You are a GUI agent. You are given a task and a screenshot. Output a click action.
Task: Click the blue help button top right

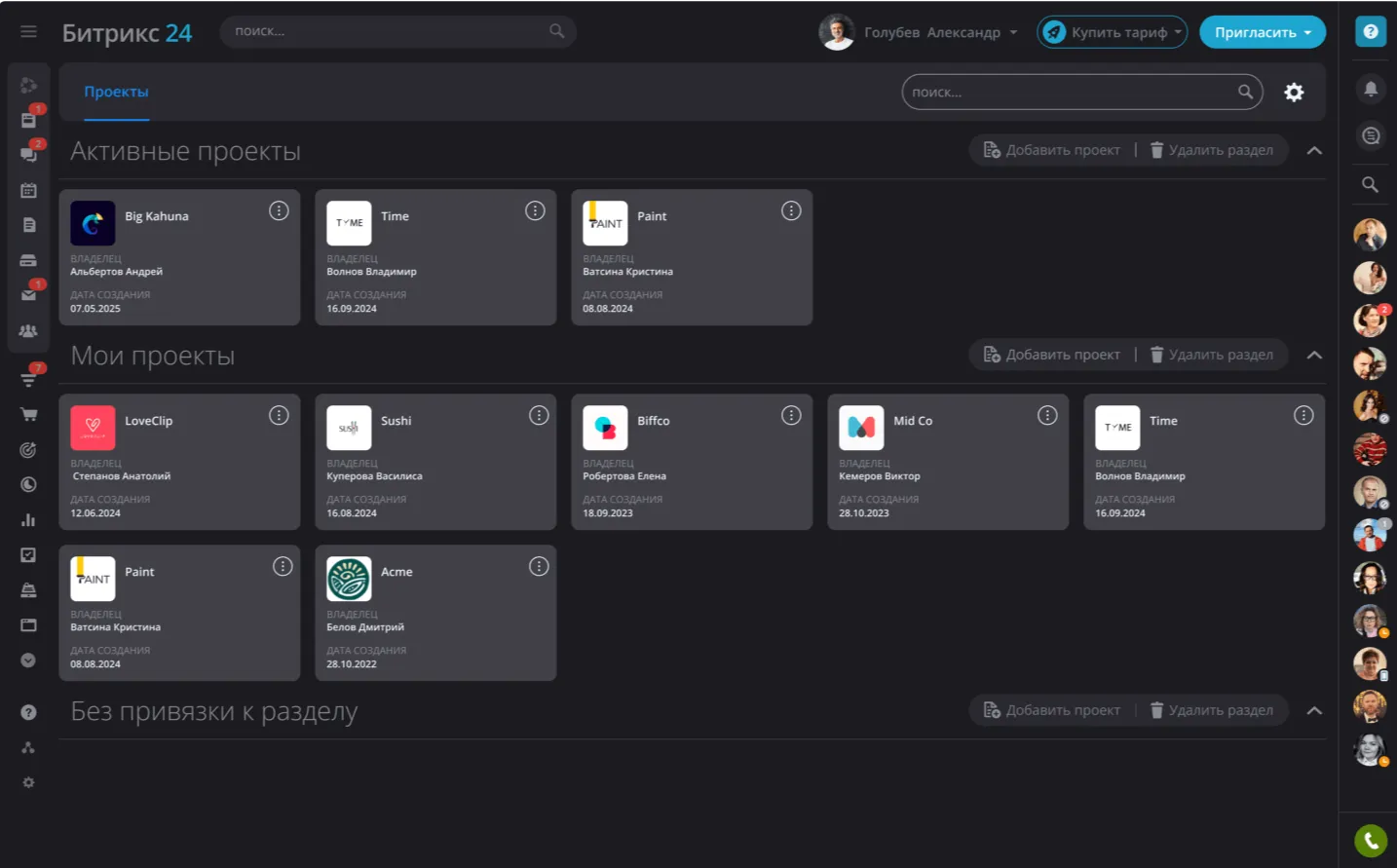coord(1371,32)
